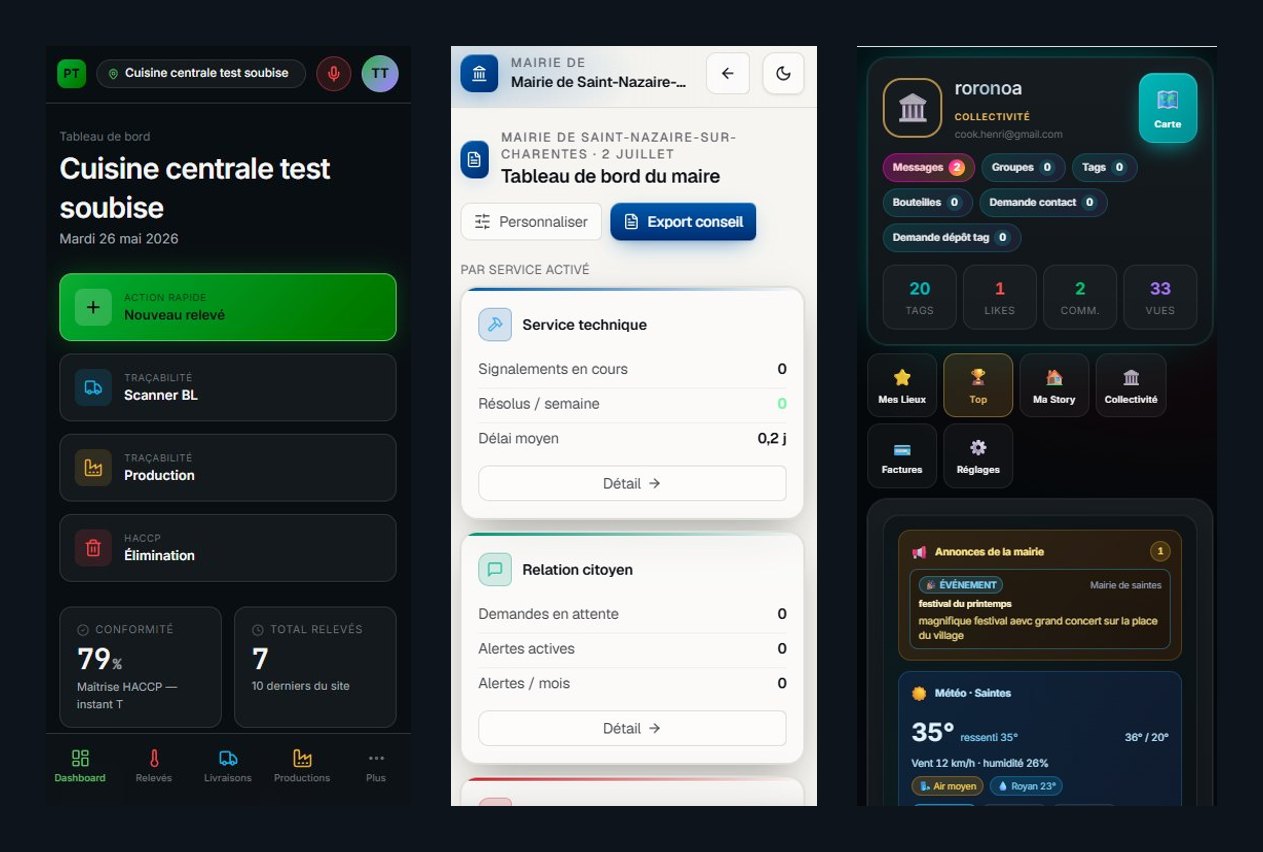Open the Demande dépôt tag chip

click(x=952, y=238)
